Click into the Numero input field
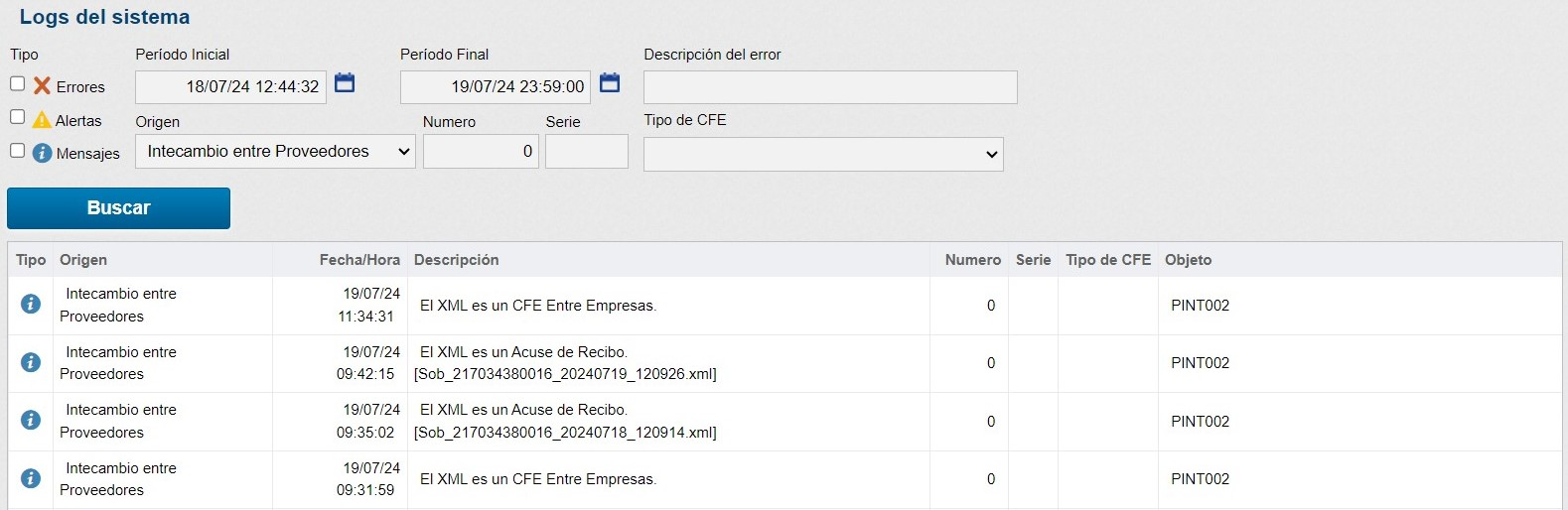The image size is (1568, 510). click(x=481, y=152)
